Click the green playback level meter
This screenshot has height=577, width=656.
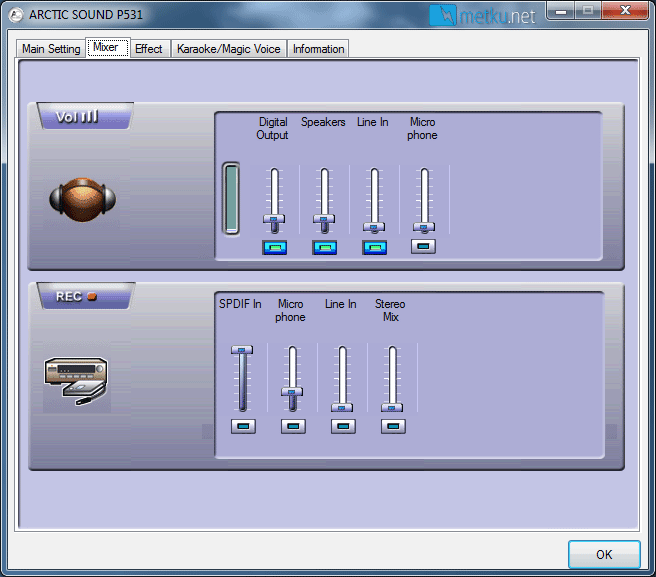pyautogui.click(x=231, y=198)
